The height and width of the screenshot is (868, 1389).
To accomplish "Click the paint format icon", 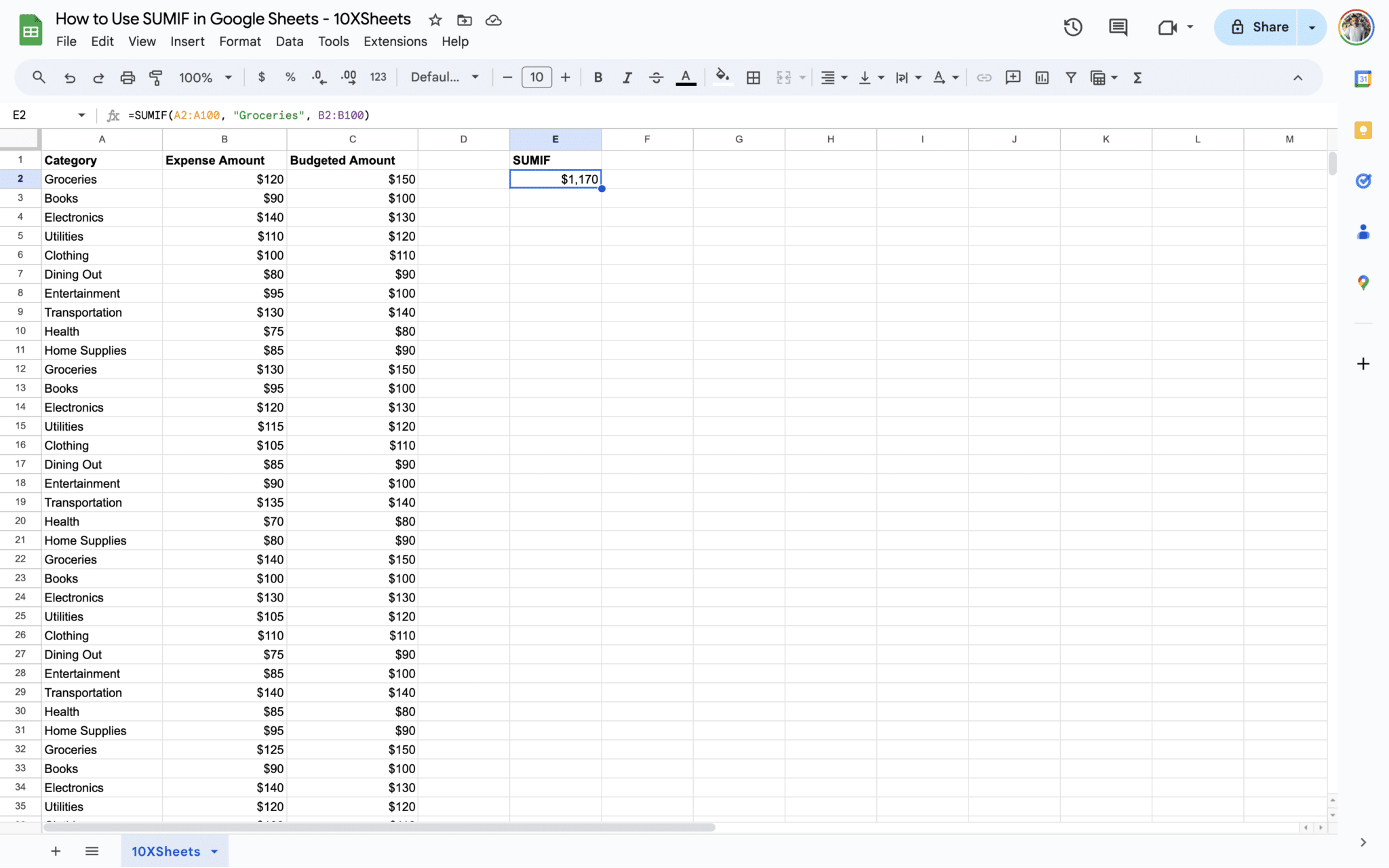I will 156,77.
